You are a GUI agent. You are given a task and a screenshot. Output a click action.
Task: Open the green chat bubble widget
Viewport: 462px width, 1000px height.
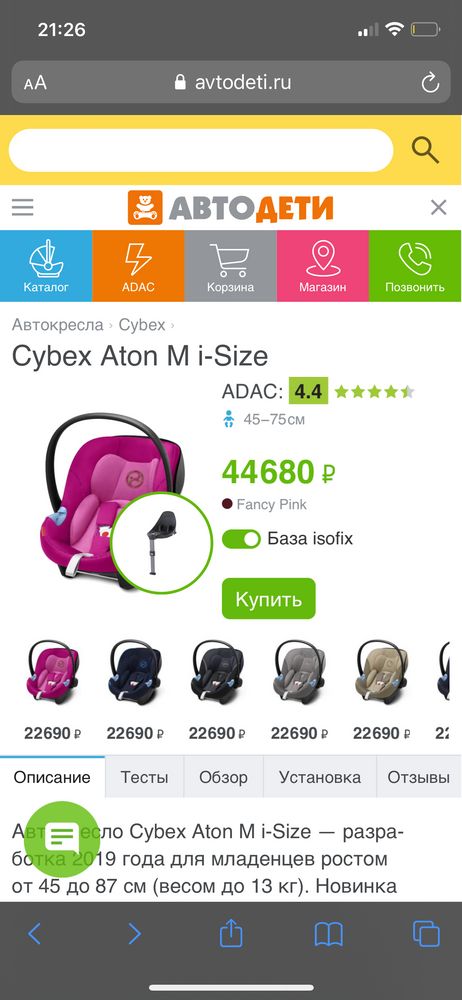(62, 838)
